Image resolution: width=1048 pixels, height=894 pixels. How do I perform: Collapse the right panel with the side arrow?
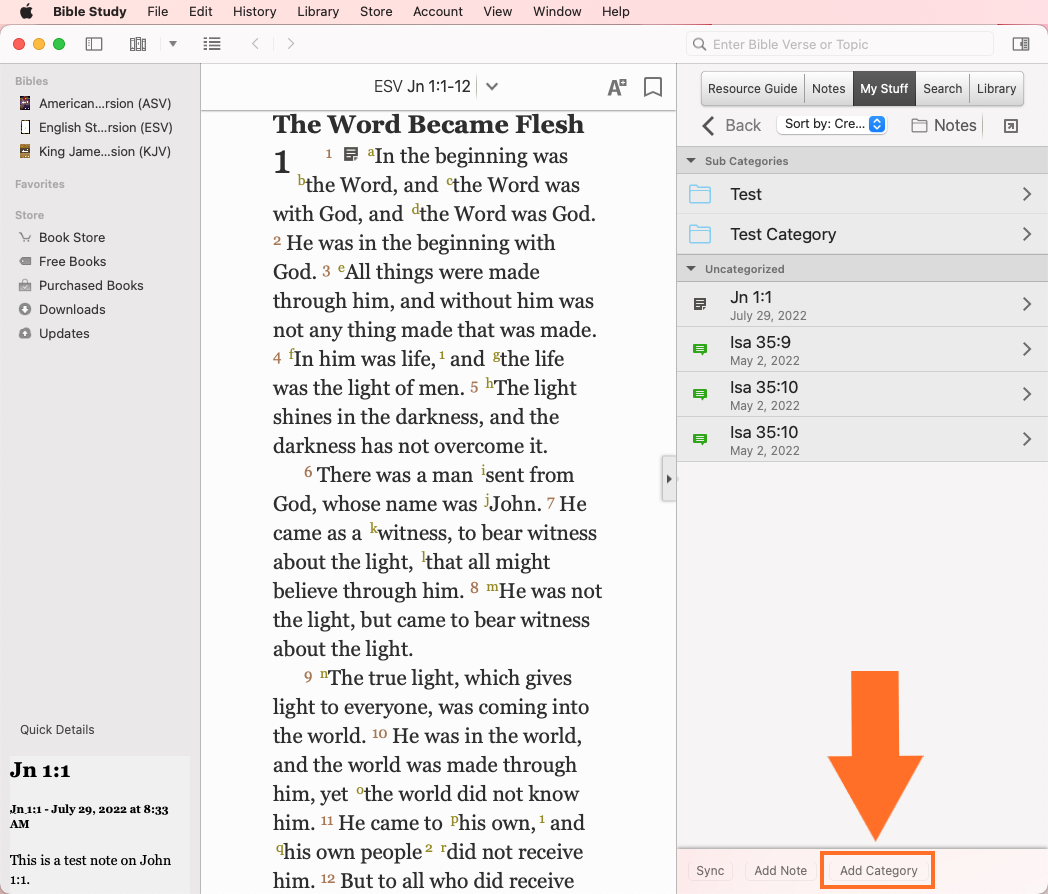[669, 478]
